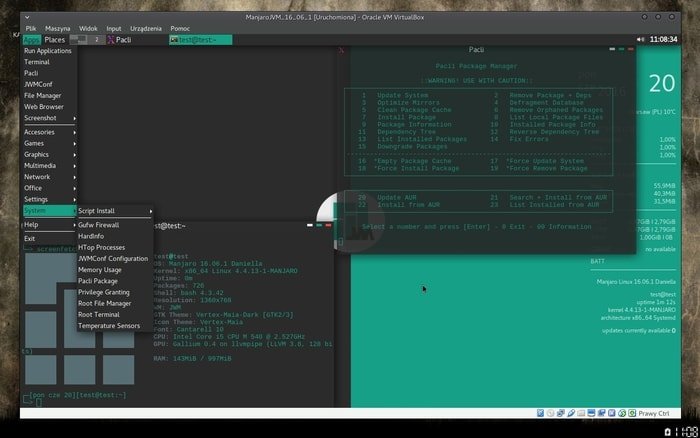The height and width of the screenshot is (438, 700).
Task: Expand the Network submenu
Action: click(49, 177)
